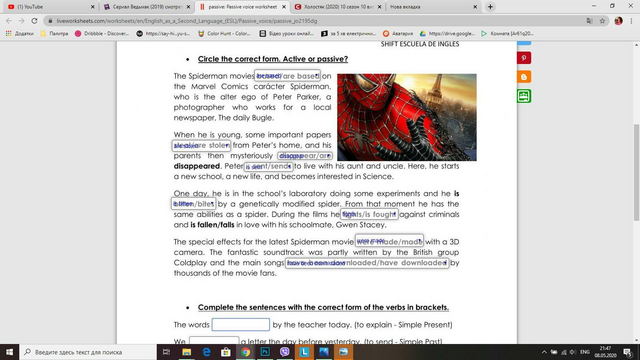640x360 pixels.
Task: Click the orange Blogger share icon
Action: click(x=524, y=77)
